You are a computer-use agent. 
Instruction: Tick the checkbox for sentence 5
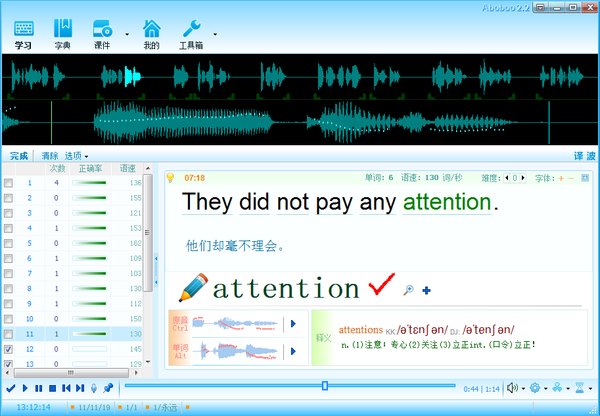pyautogui.click(x=8, y=243)
